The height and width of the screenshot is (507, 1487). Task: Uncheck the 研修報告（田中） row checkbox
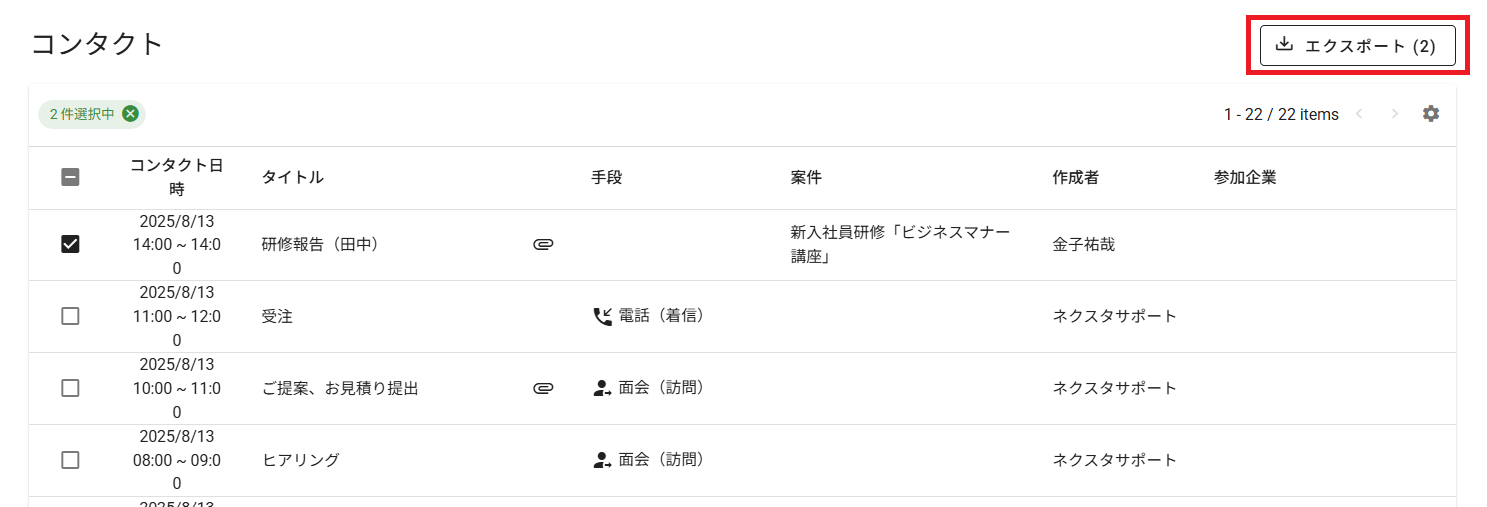pos(70,244)
